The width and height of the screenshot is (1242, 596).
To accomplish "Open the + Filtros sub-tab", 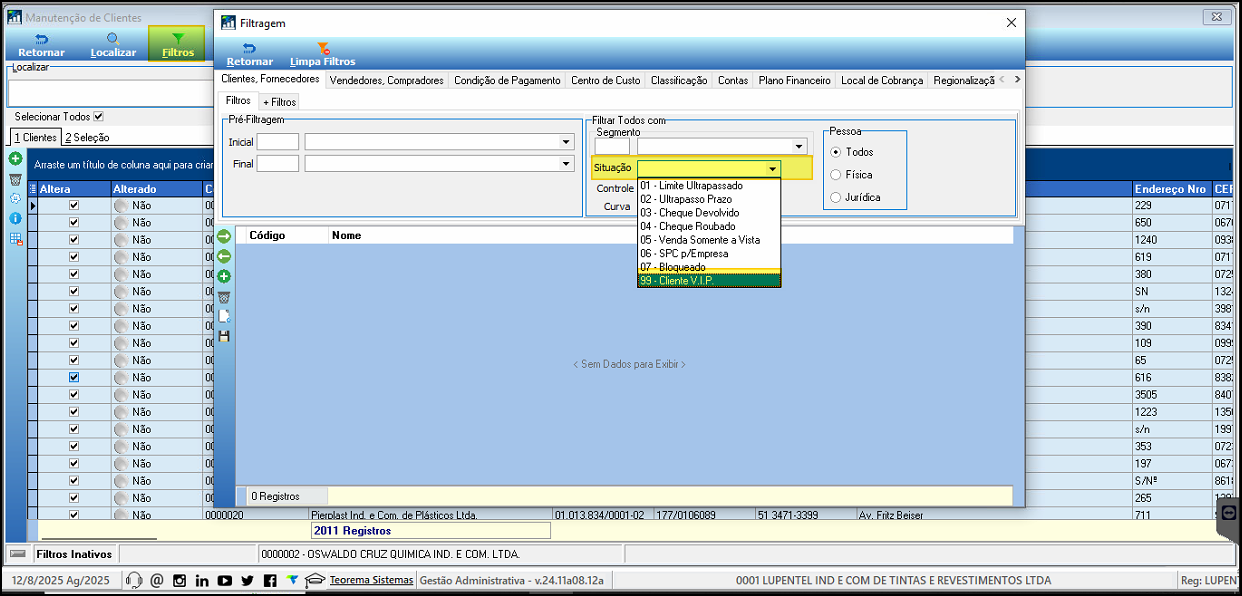I will click(279, 102).
